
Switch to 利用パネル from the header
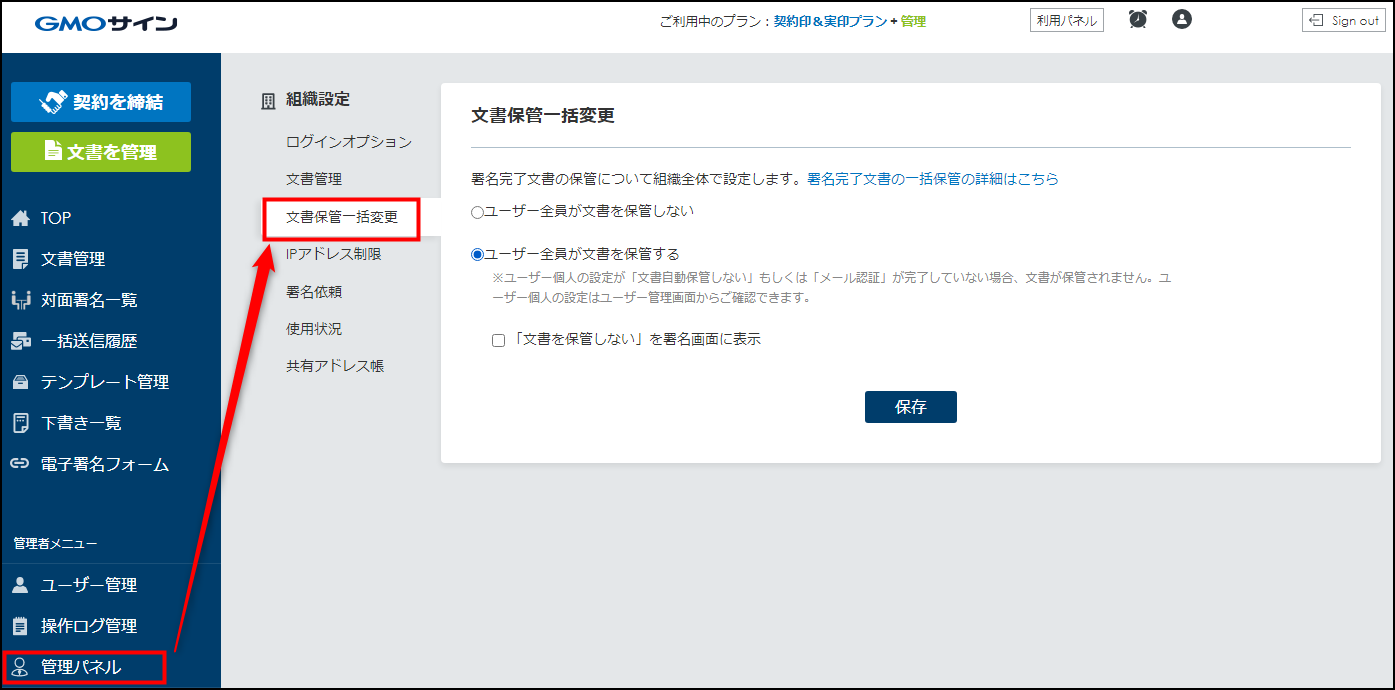[1066, 20]
